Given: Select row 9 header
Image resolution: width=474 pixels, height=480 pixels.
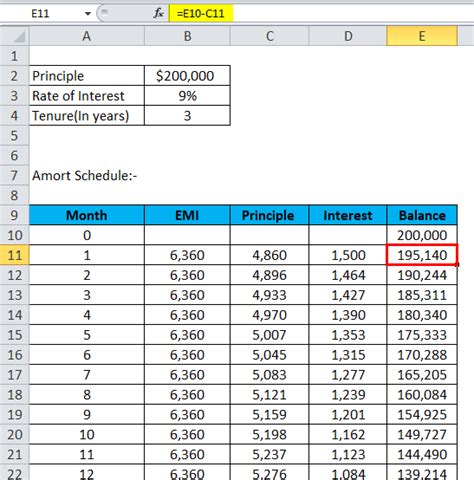Looking at the screenshot, I should pyautogui.click(x=14, y=215).
